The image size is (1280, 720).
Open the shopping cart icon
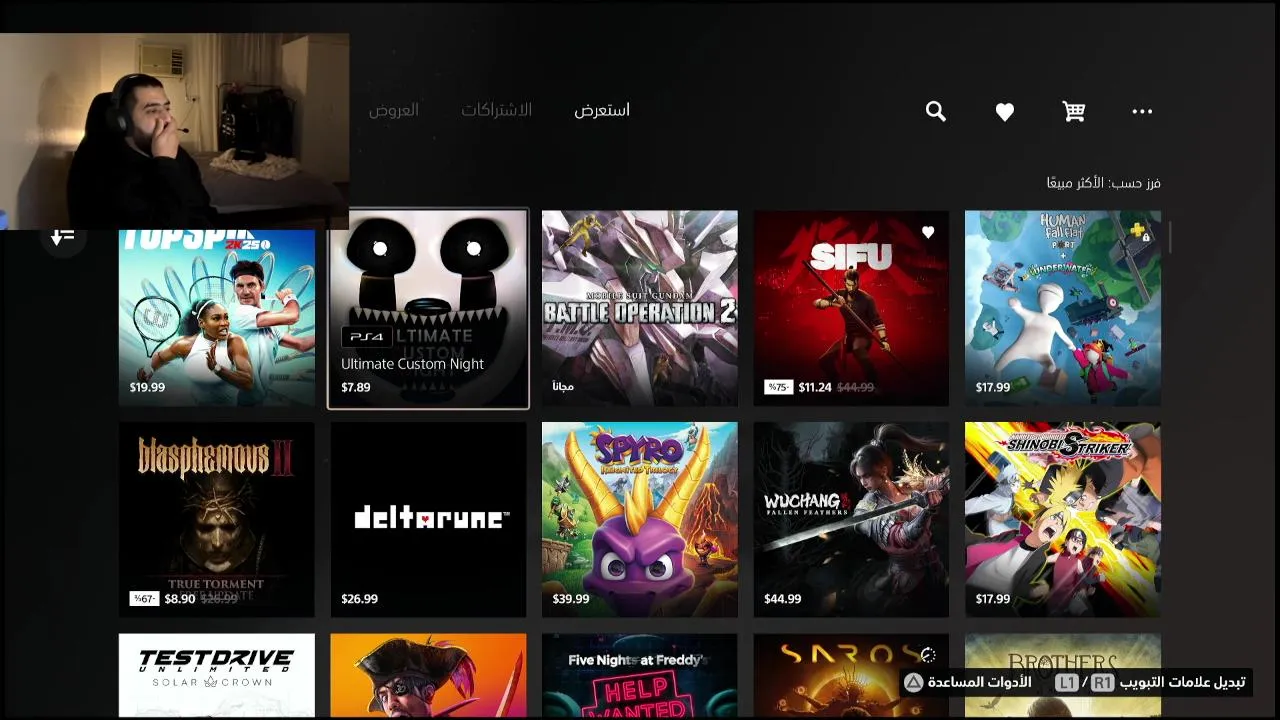(x=1074, y=111)
